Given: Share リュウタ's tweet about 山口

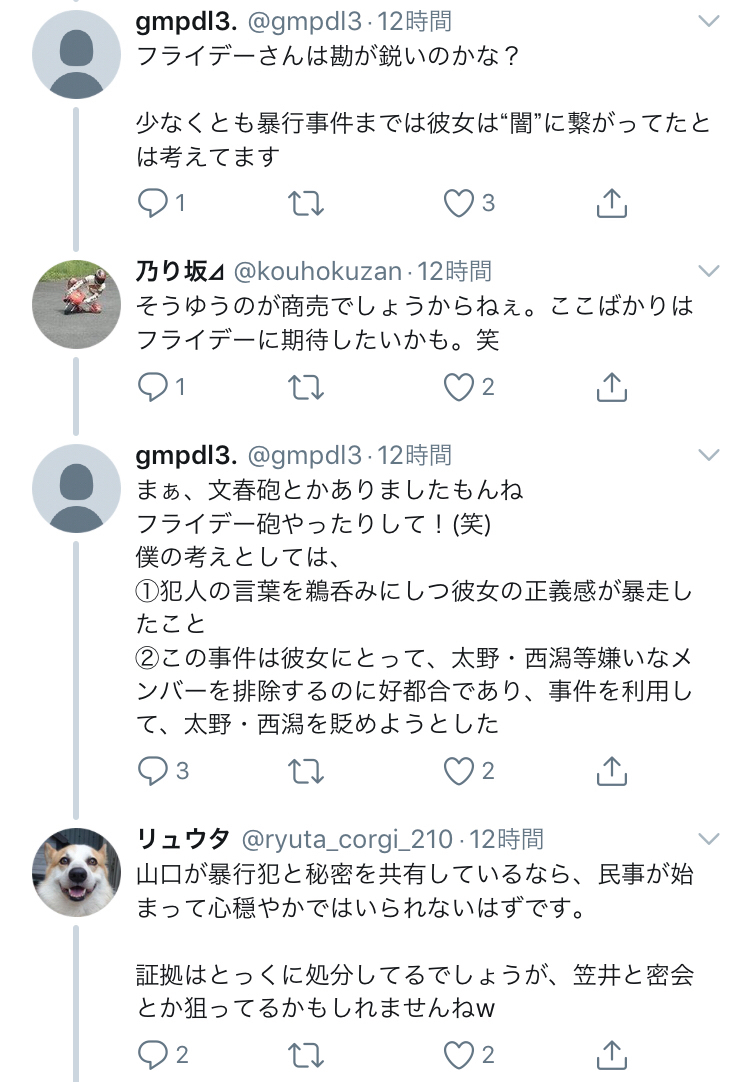Looking at the screenshot, I should click(x=611, y=1053).
